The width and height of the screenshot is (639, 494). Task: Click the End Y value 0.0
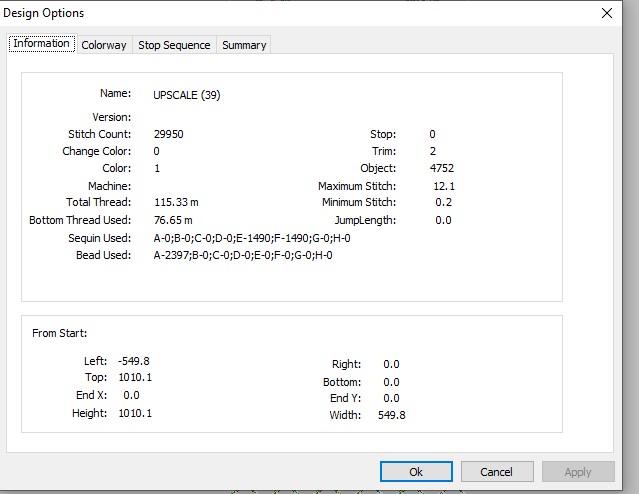click(391, 398)
